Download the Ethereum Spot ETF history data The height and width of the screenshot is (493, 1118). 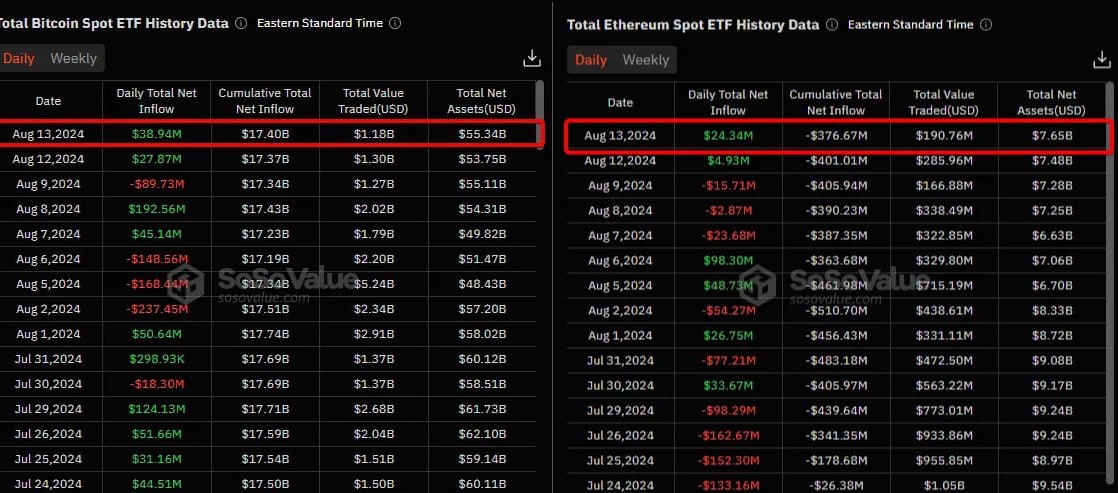click(1102, 60)
